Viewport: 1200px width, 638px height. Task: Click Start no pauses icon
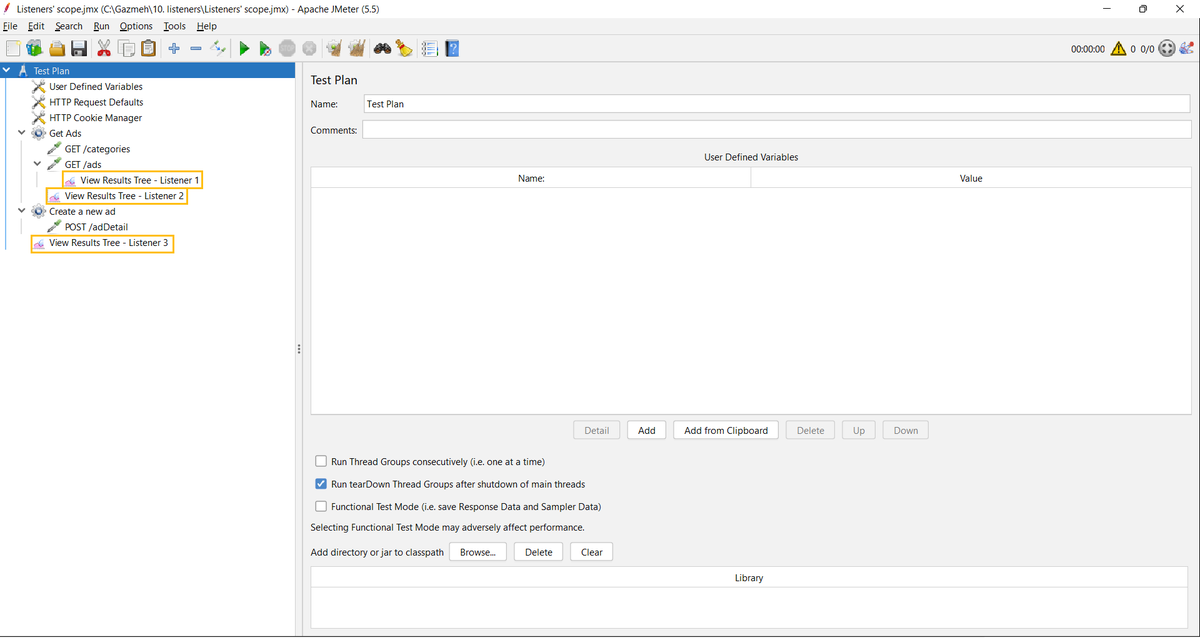click(265, 48)
